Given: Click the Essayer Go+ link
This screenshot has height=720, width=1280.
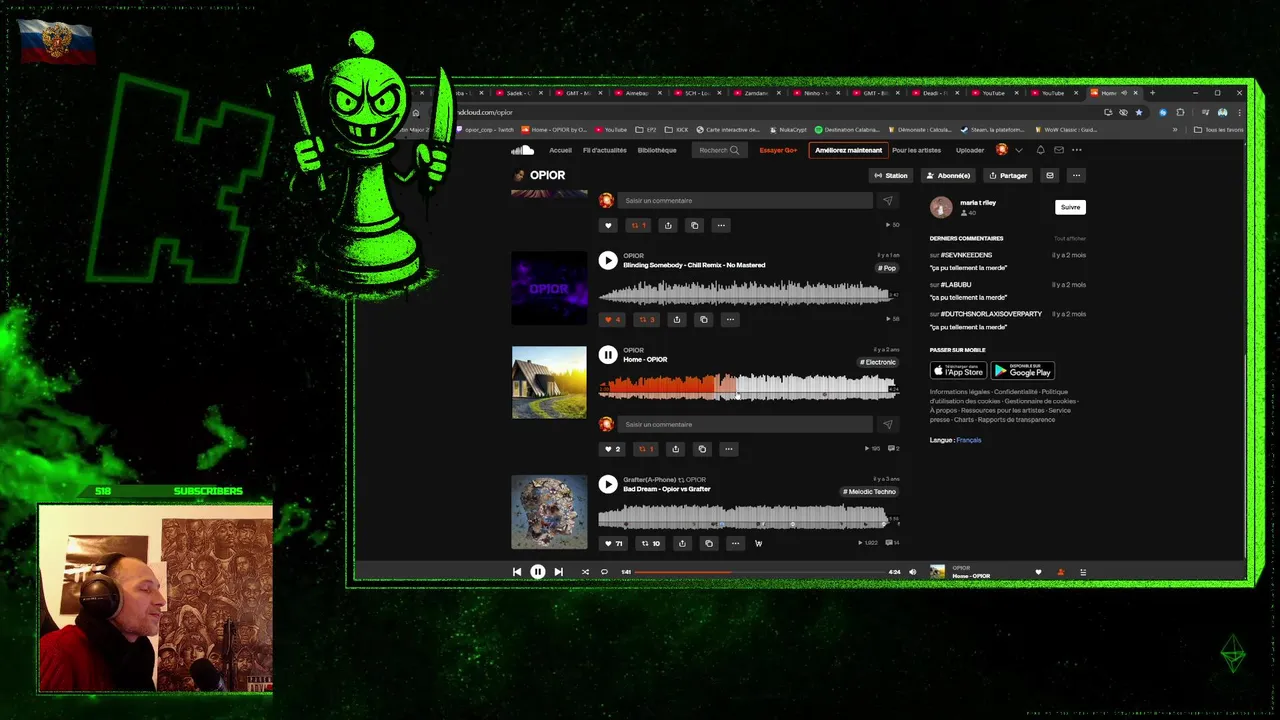Looking at the screenshot, I should (778, 150).
